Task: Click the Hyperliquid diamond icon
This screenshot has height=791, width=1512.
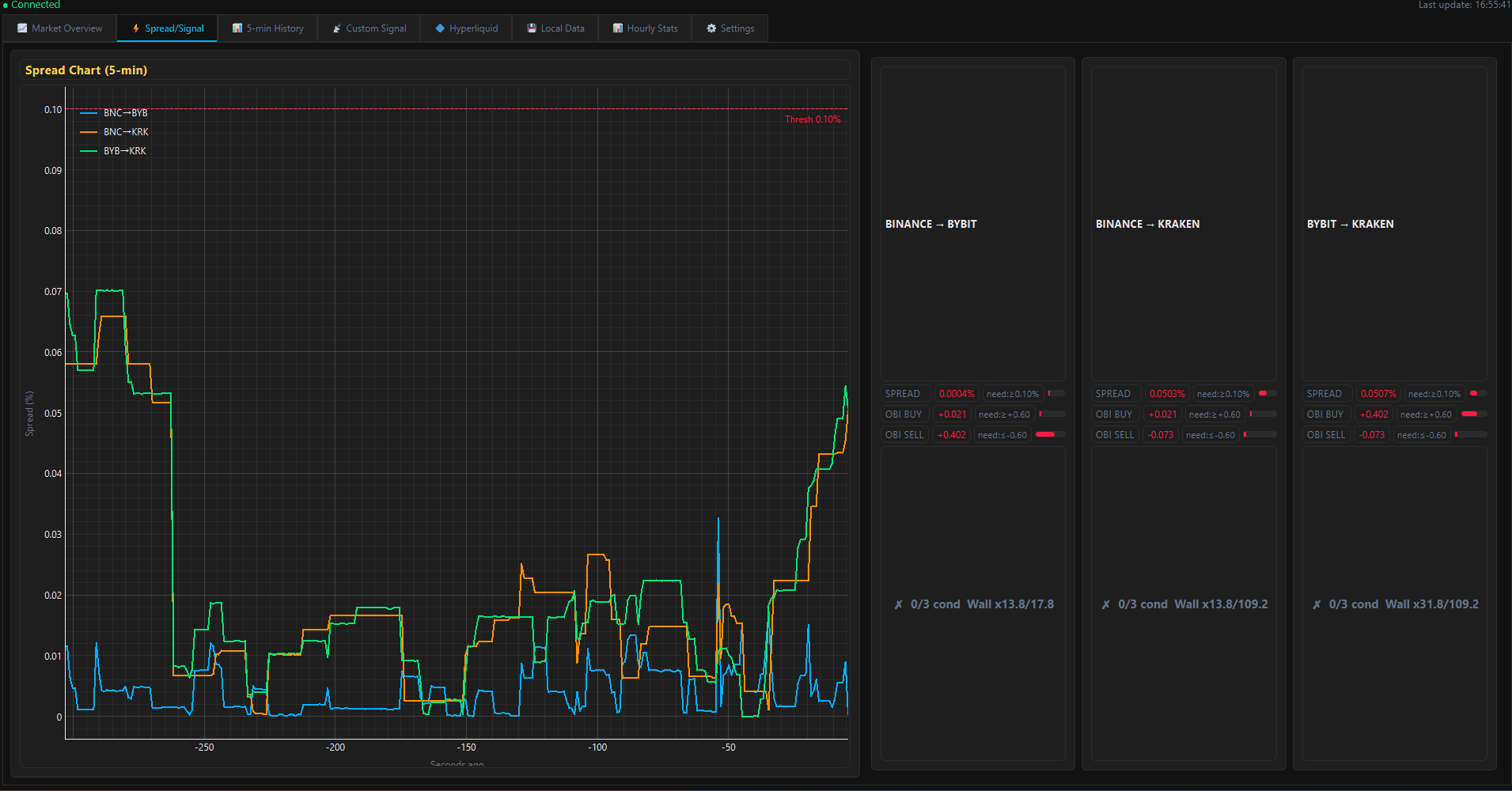Action: coord(440,28)
